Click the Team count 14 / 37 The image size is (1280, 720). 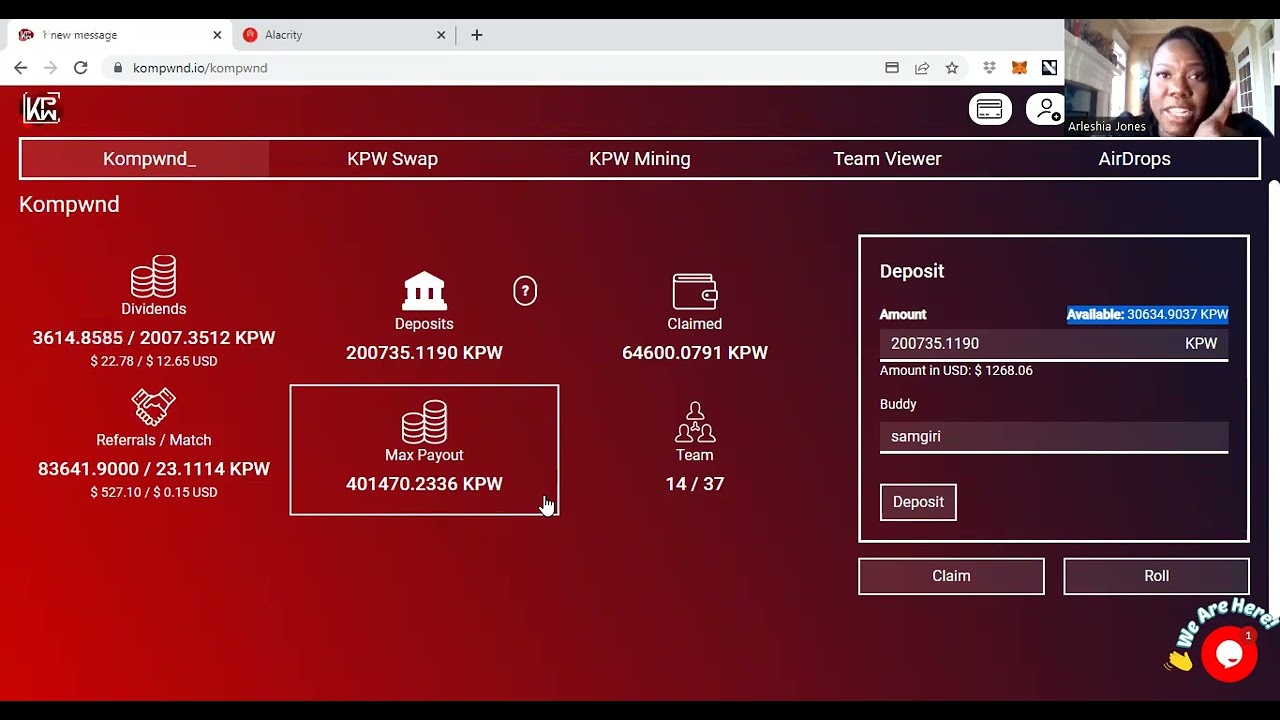coord(695,484)
